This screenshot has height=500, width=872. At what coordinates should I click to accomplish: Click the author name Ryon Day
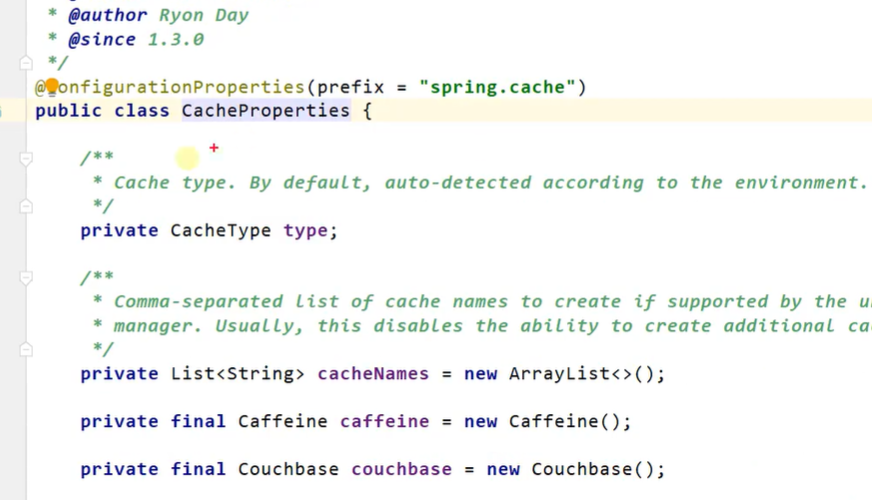click(x=204, y=15)
